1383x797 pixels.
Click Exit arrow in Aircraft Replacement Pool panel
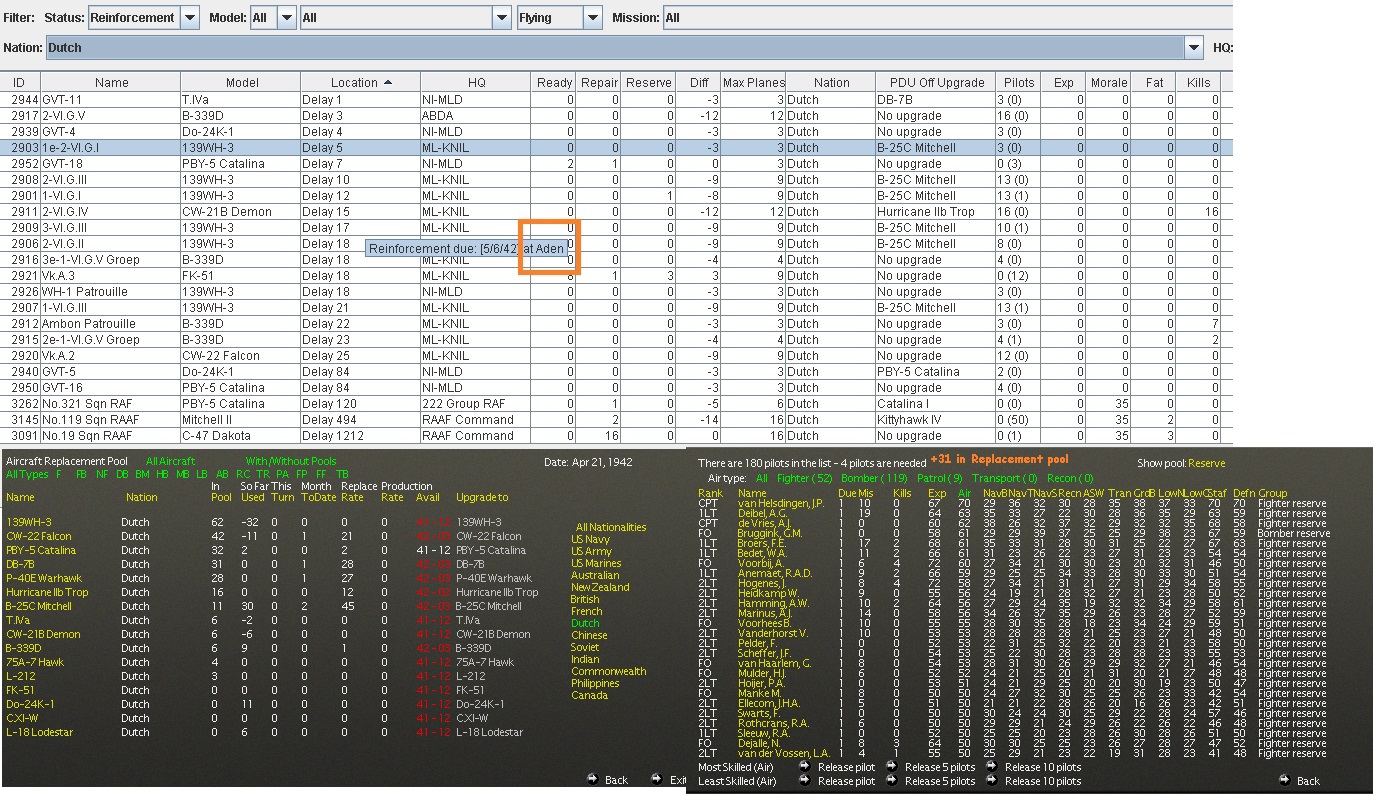coord(657,779)
